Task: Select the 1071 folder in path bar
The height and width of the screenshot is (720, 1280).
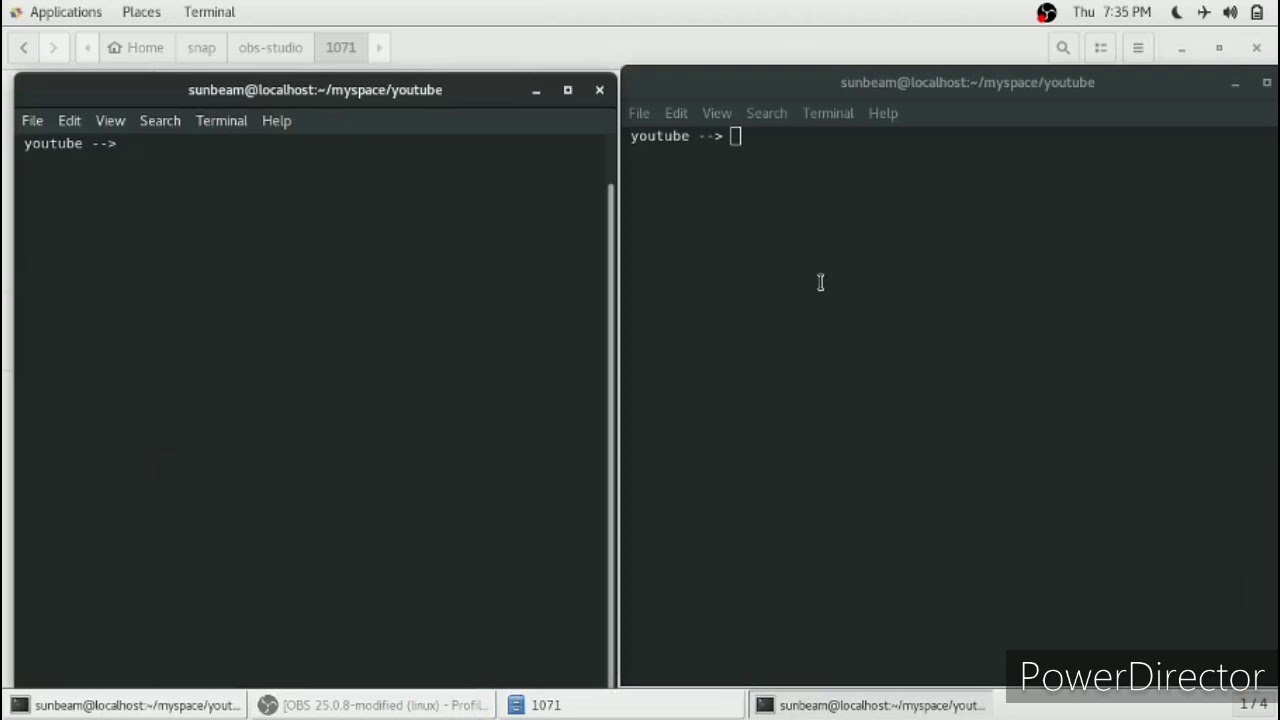Action: (340, 48)
